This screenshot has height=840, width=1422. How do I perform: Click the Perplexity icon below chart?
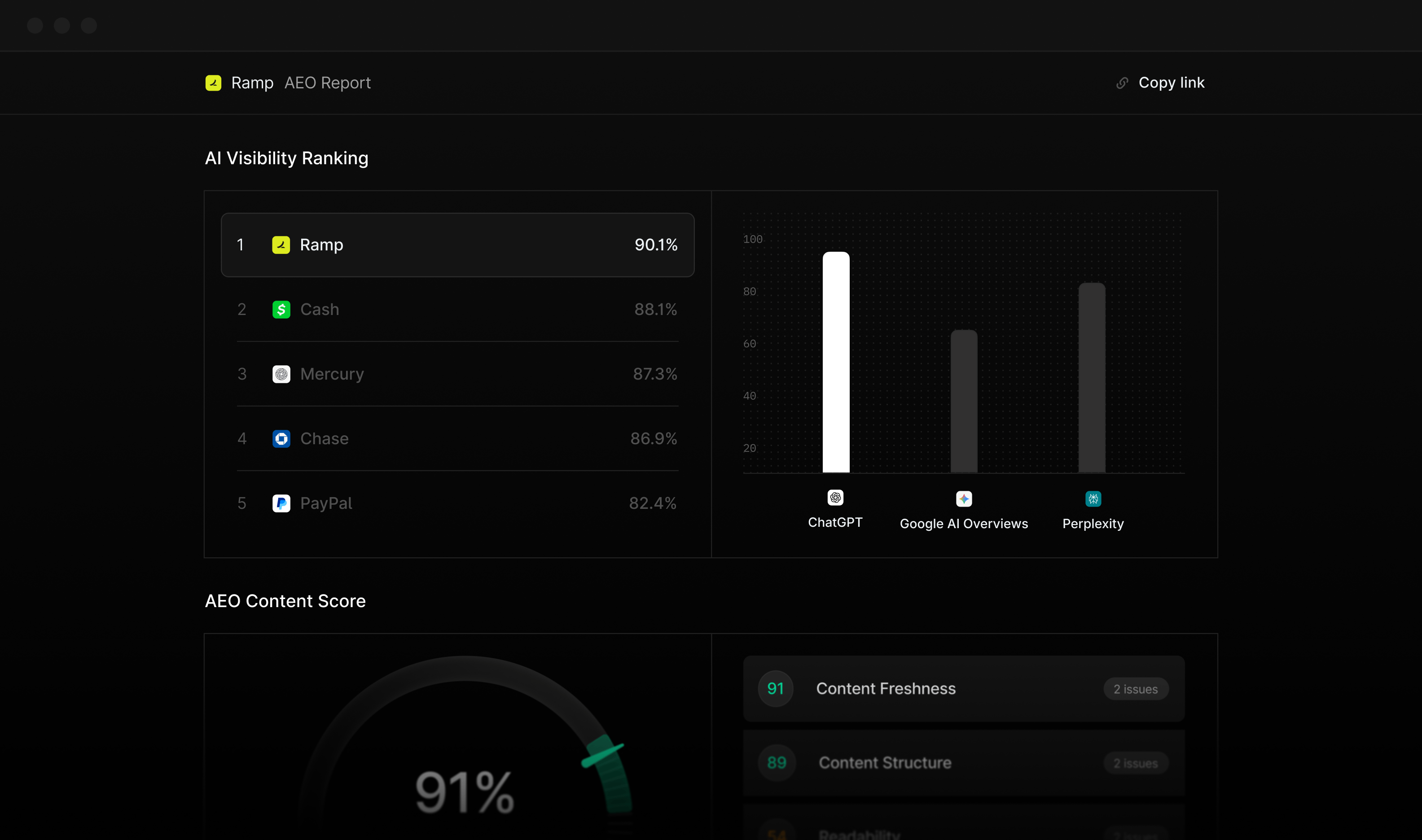1093,499
